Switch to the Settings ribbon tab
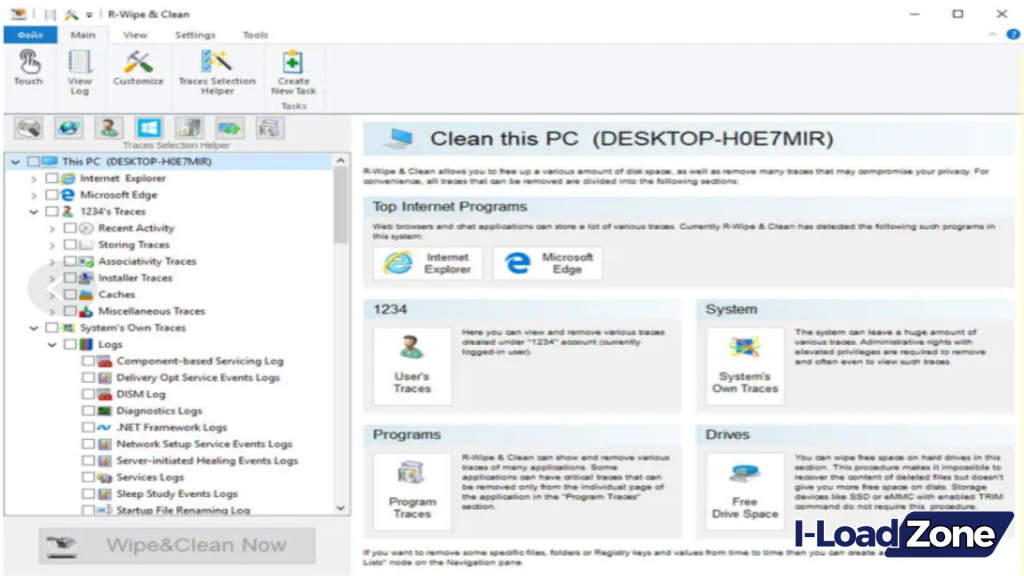Image resolution: width=1024 pixels, height=576 pixels. (x=195, y=35)
